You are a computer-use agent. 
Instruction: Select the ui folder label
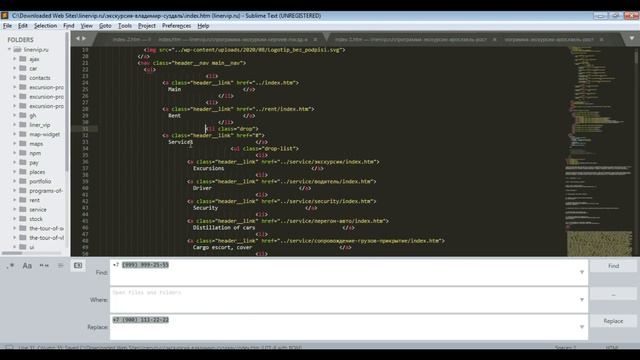click(x=32, y=247)
